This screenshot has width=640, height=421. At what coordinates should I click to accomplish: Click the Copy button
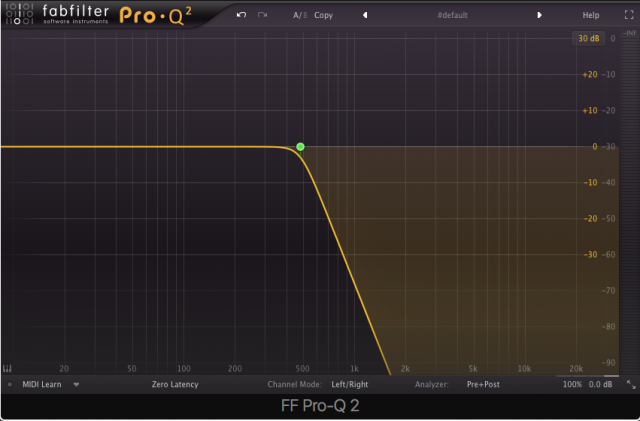(324, 15)
